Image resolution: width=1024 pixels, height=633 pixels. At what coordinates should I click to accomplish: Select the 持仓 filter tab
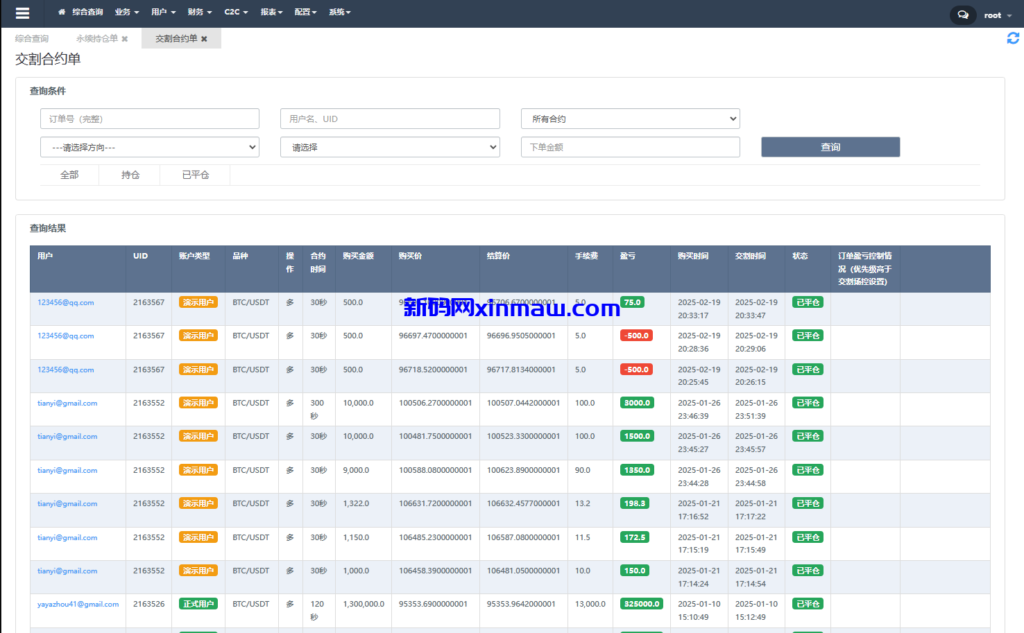(130, 175)
